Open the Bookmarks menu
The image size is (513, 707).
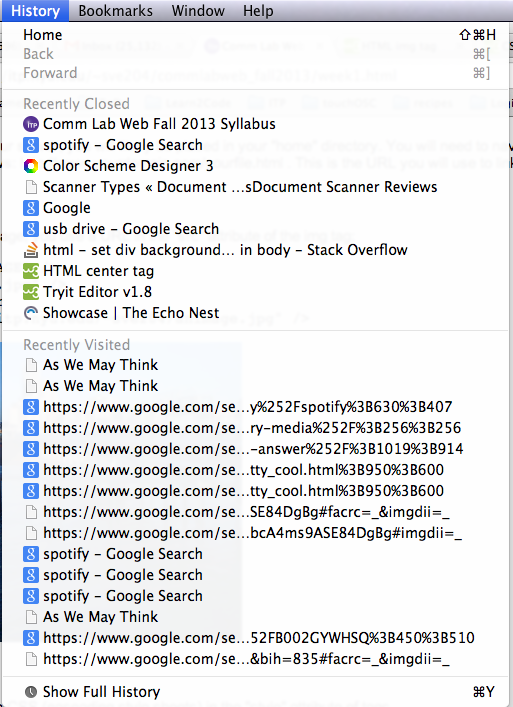pos(115,10)
